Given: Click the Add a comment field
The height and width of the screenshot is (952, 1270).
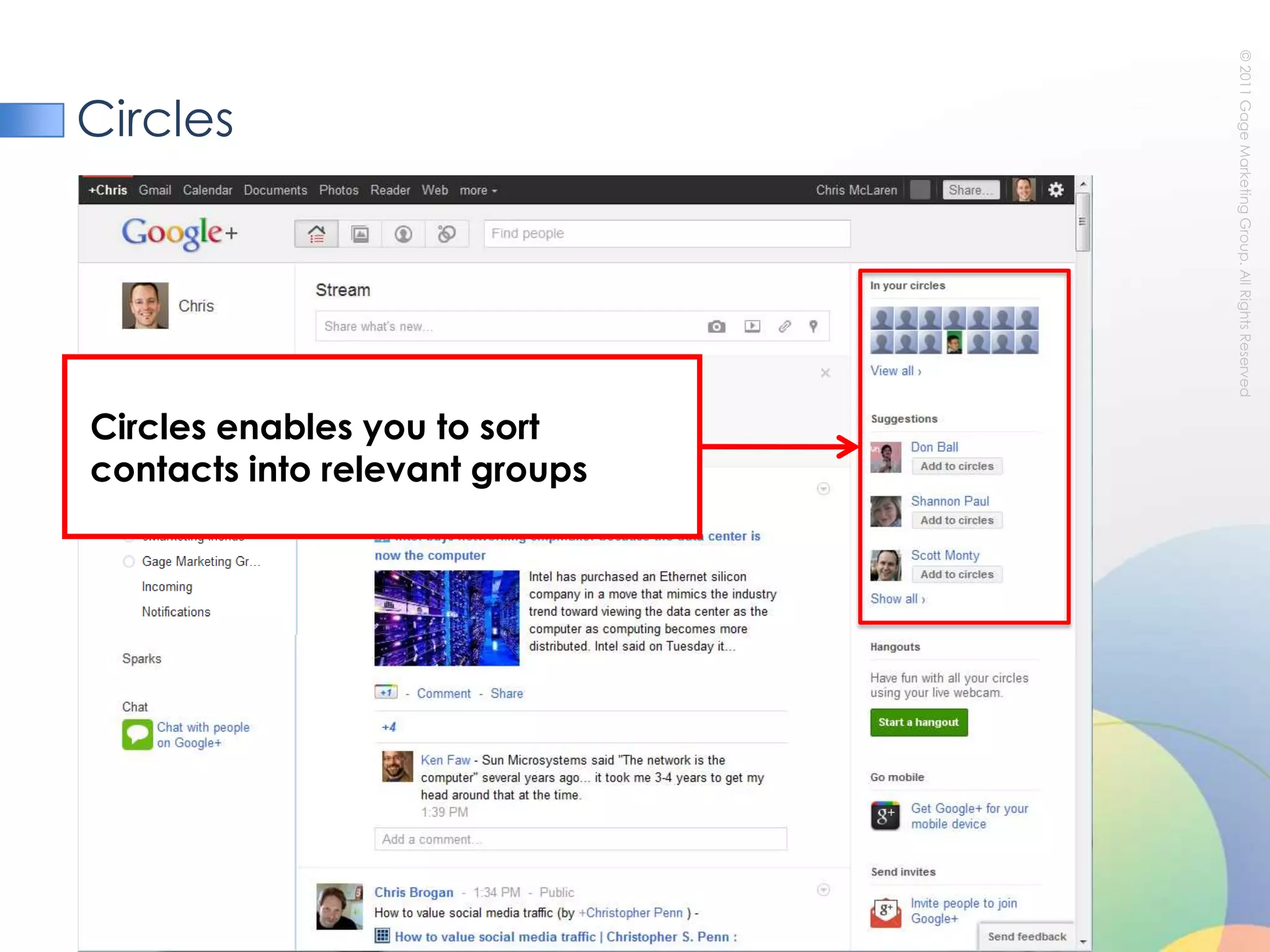Looking at the screenshot, I should [x=580, y=839].
